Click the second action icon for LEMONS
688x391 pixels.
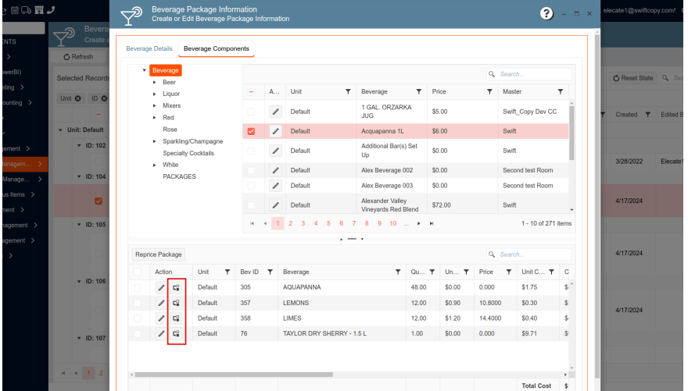tap(176, 303)
